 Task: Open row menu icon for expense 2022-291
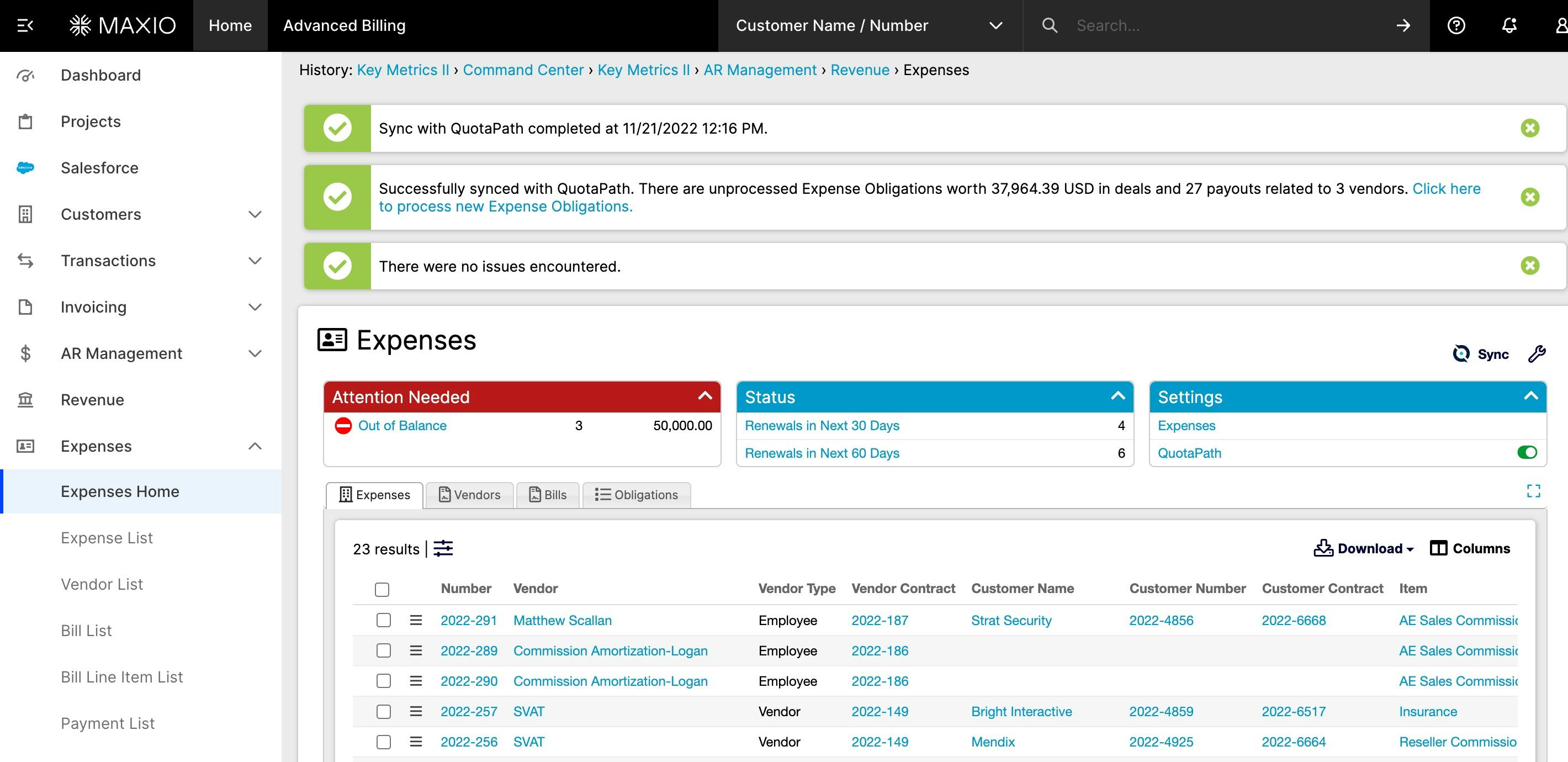[x=416, y=620]
